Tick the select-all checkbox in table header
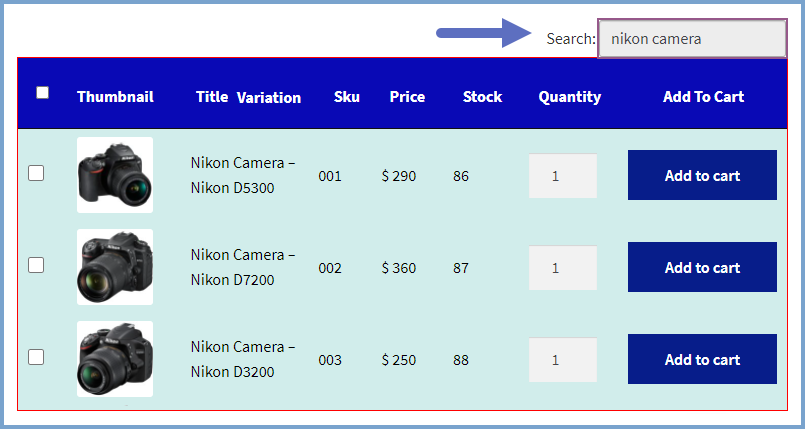Screen dimensions: 805x429 [43, 92]
